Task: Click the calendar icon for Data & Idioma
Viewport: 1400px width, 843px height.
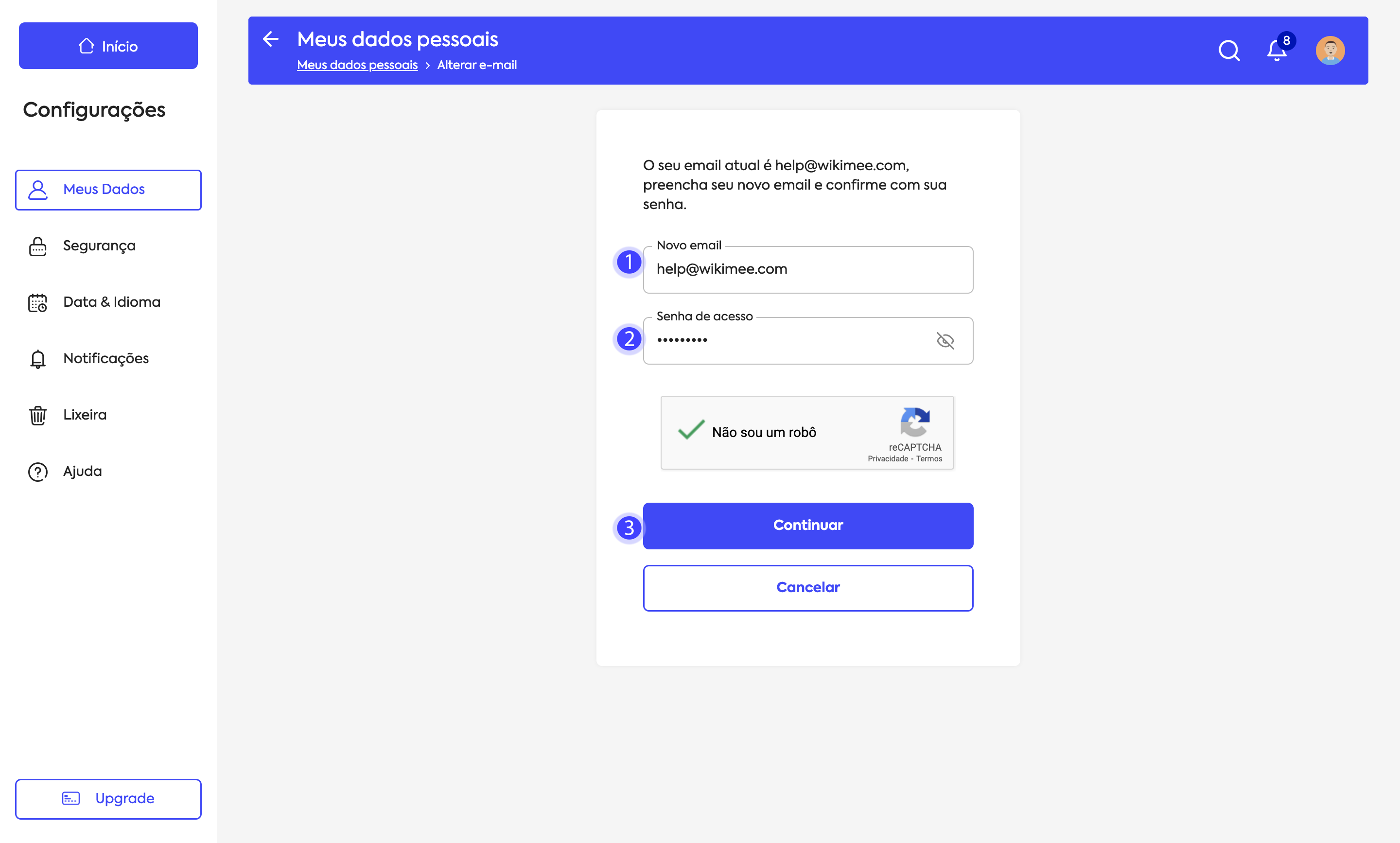Action: (38, 303)
